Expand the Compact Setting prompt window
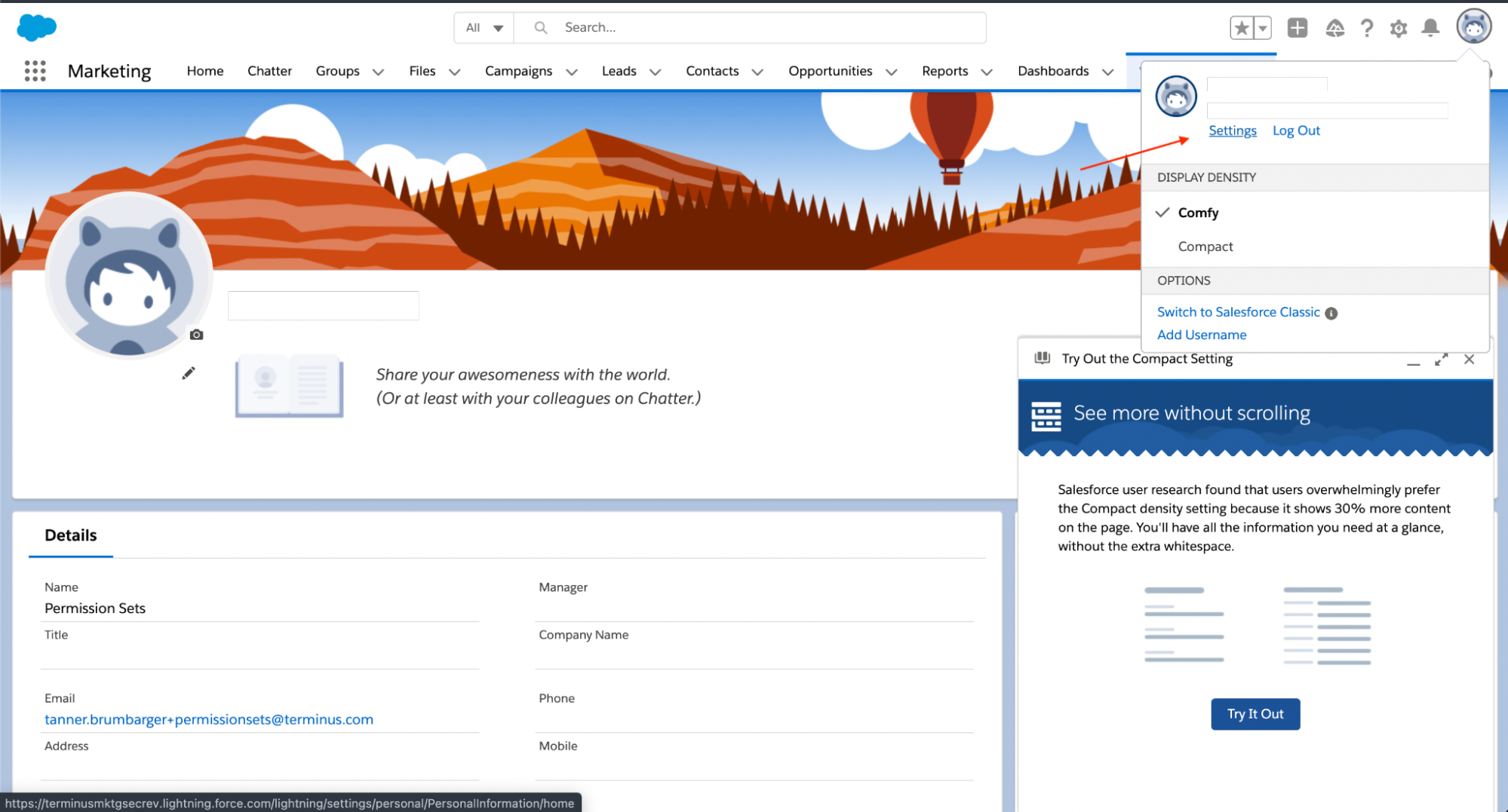Screen dimensions: 1508x812 click(x=1442, y=360)
